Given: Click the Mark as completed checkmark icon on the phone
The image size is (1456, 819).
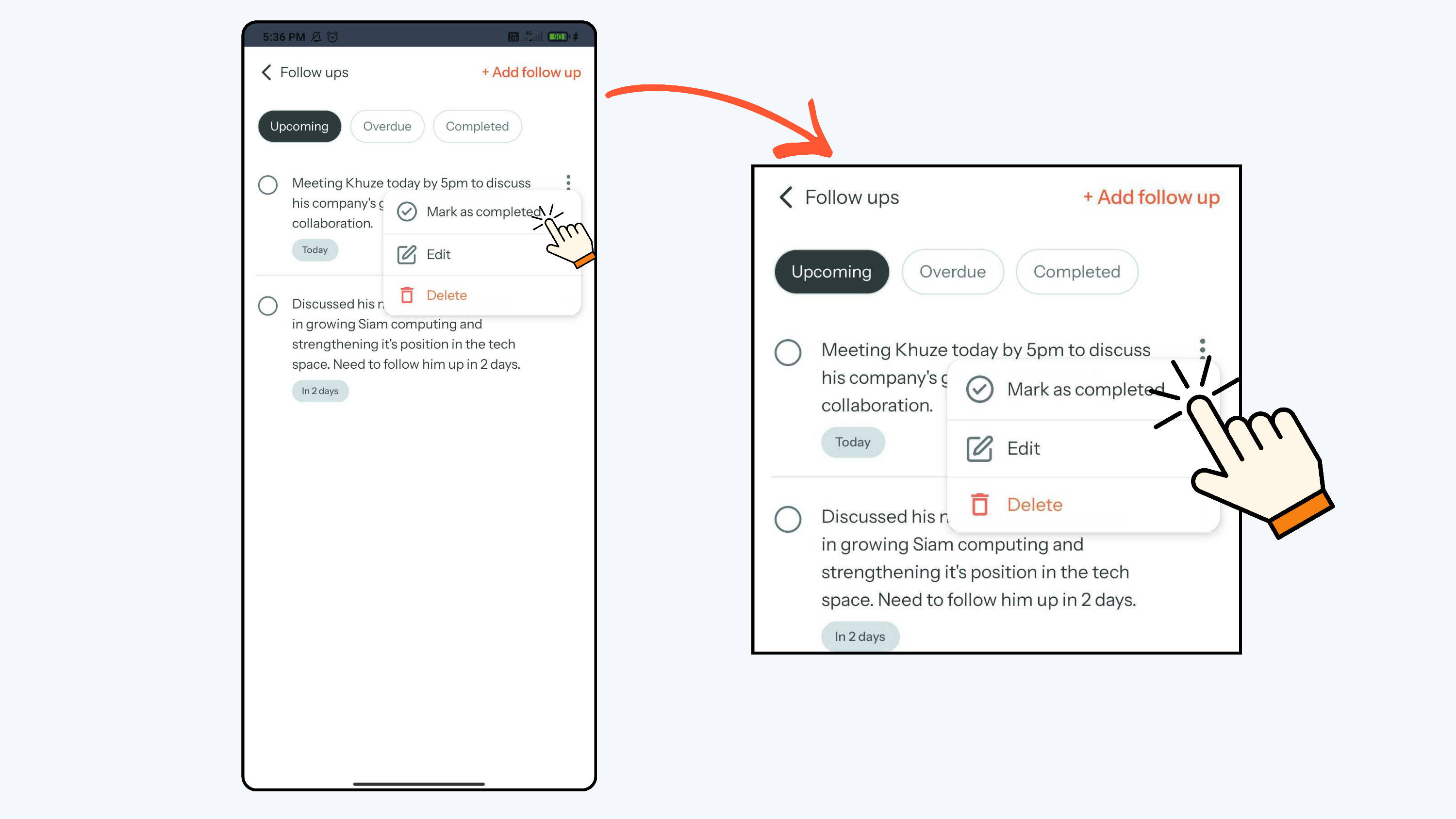Looking at the screenshot, I should [x=406, y=212].
